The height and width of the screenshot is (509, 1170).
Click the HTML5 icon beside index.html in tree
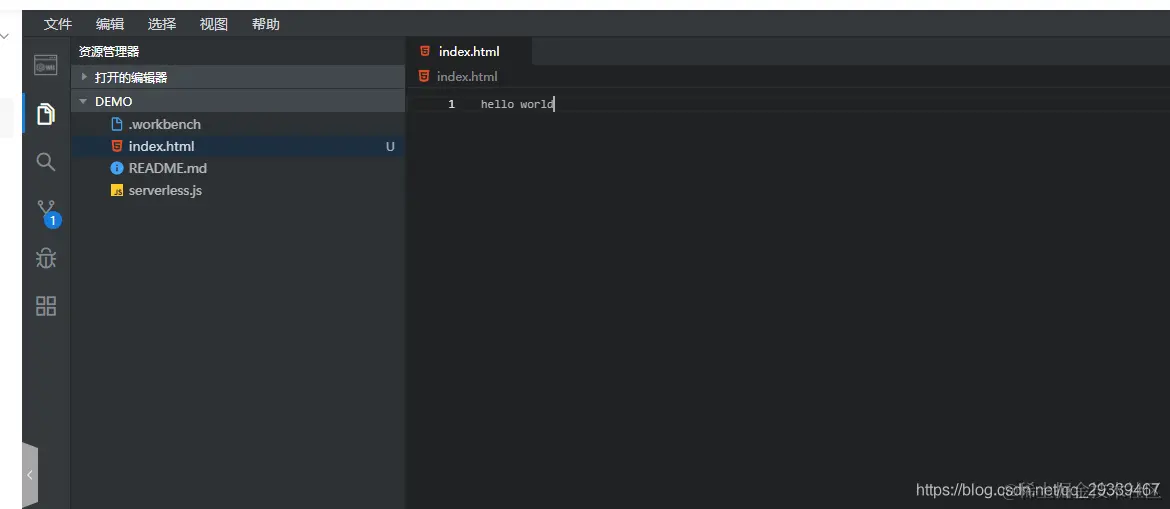(116, 146)
